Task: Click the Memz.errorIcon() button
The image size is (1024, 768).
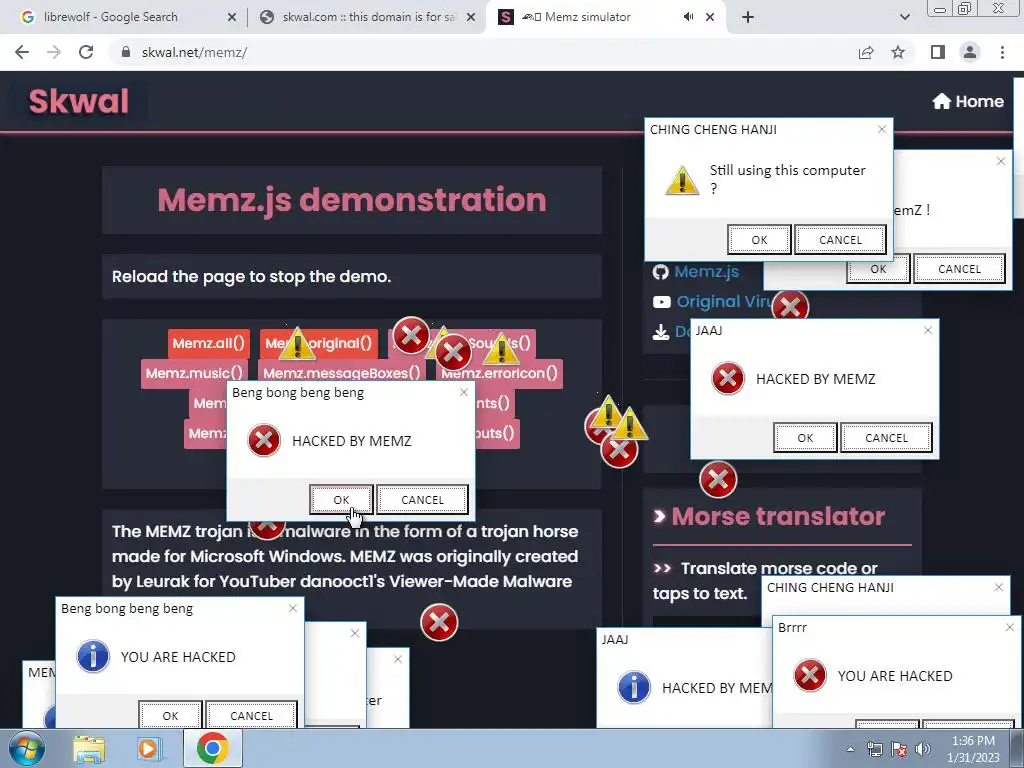Action: click(x=500, y=373)
